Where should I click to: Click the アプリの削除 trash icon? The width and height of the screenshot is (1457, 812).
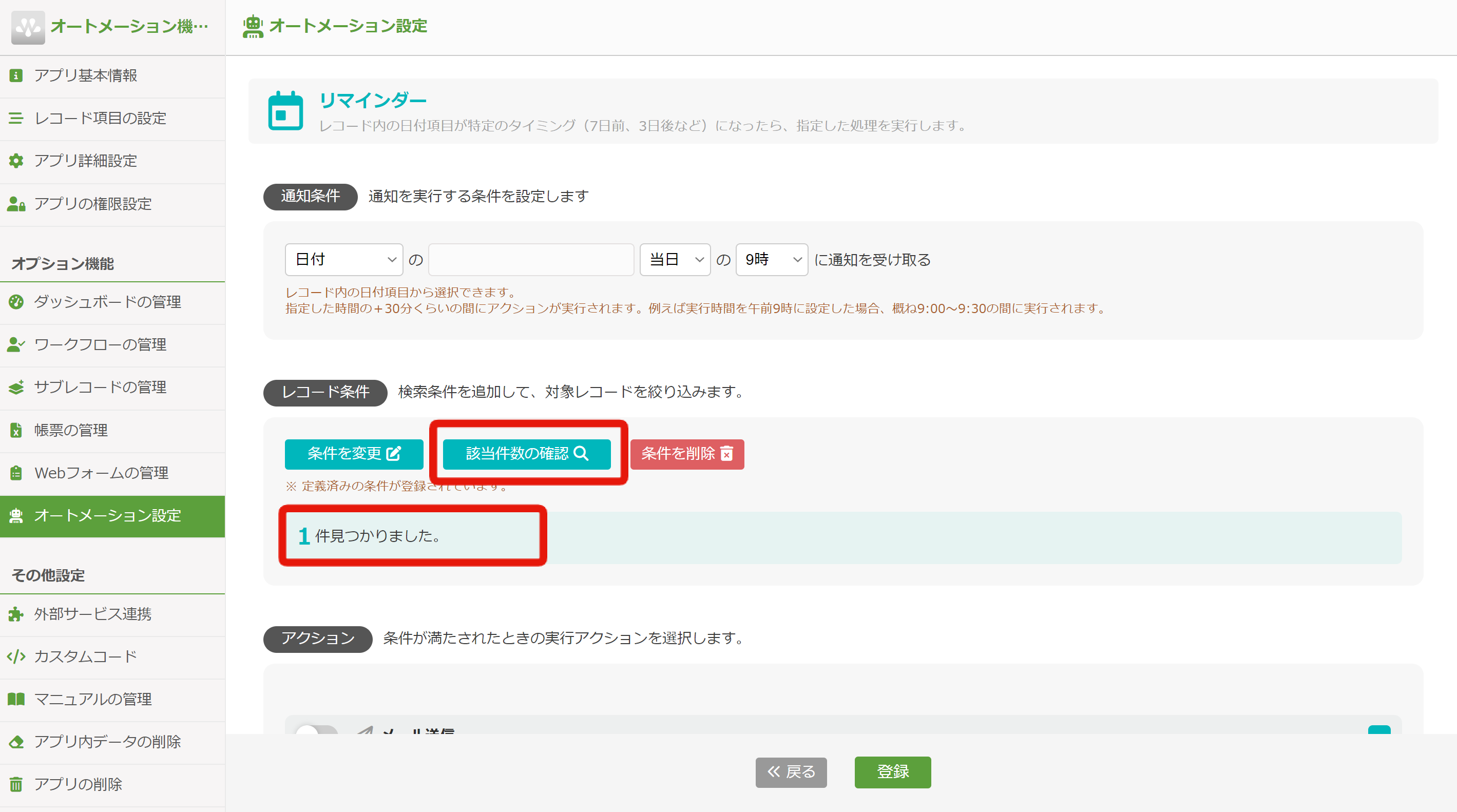tap(16, 784)
